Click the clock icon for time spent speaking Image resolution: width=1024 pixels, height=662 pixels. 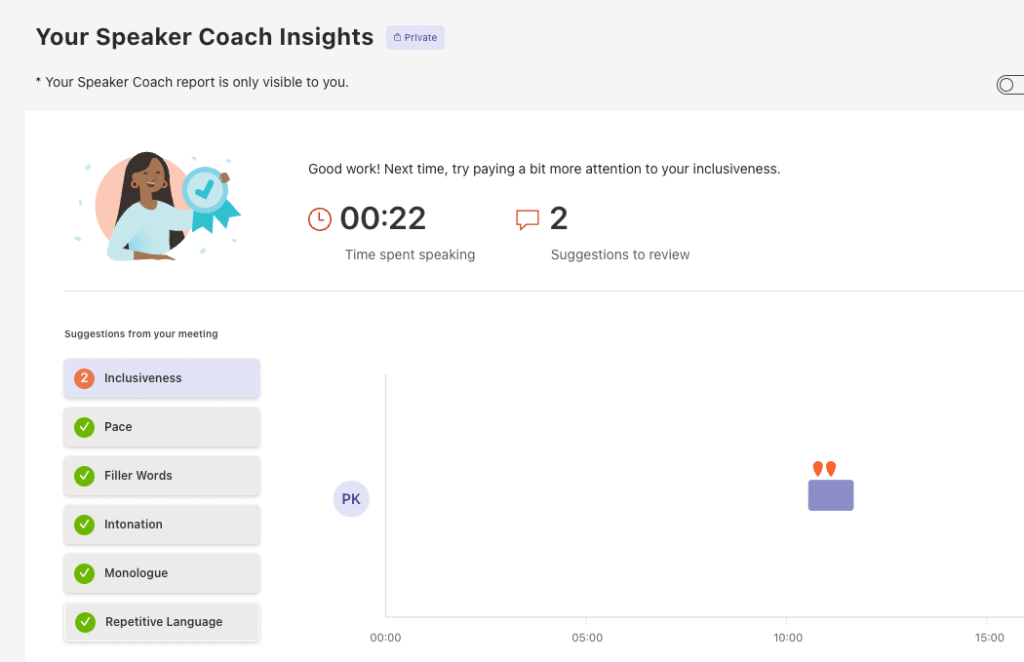[319, 219]
